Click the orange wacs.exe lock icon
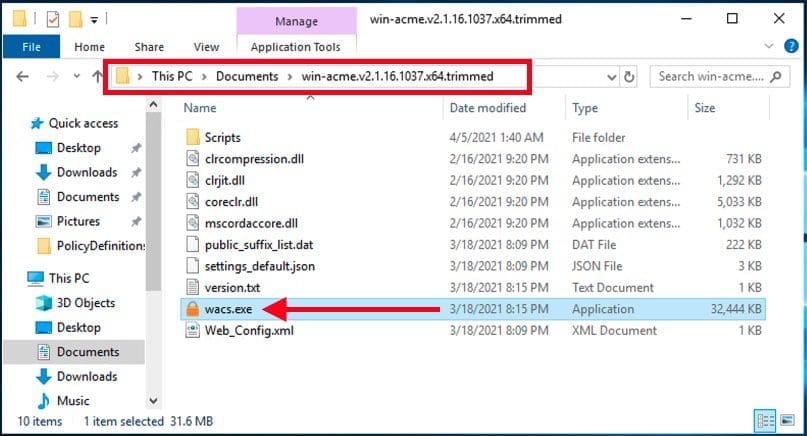 click(193, 309)
